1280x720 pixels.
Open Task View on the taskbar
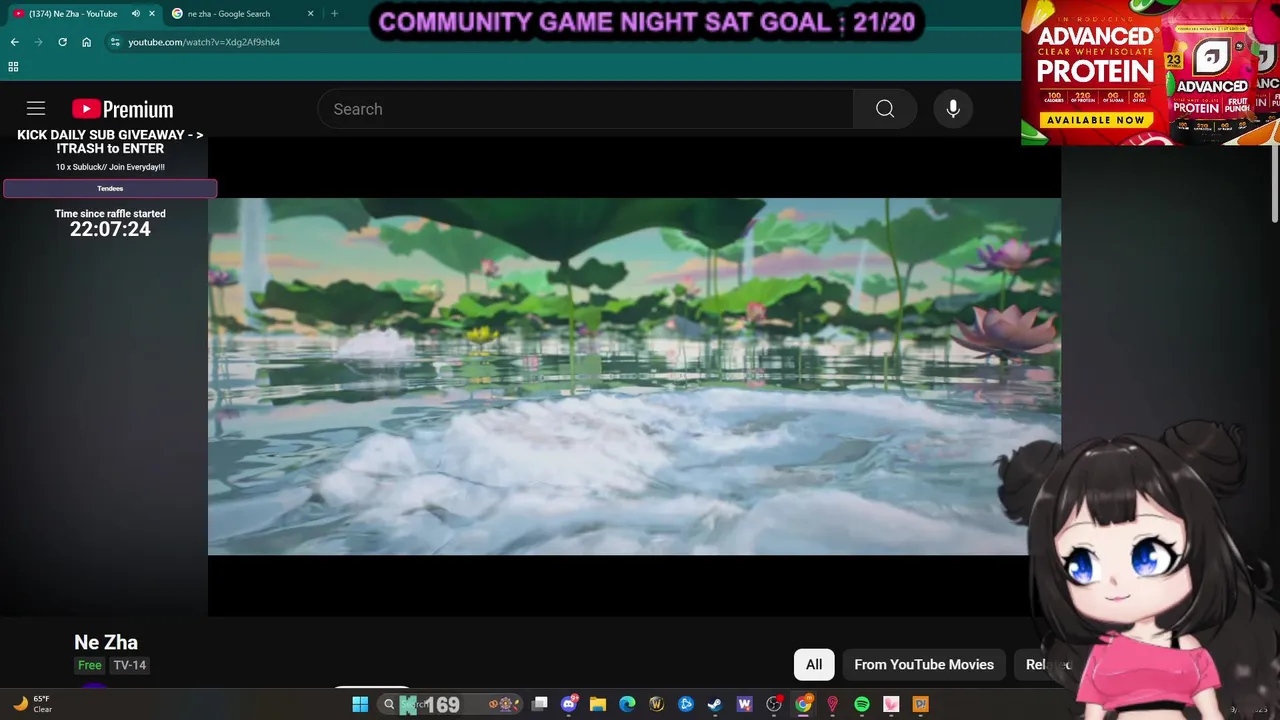click(x=540, y=704)
